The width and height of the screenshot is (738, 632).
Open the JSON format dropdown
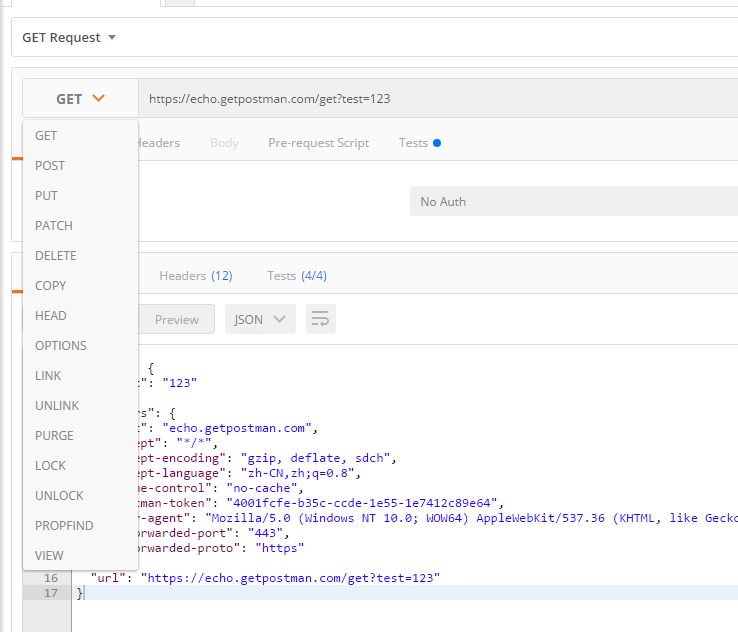pyautogui.click(x=260, y=320)
